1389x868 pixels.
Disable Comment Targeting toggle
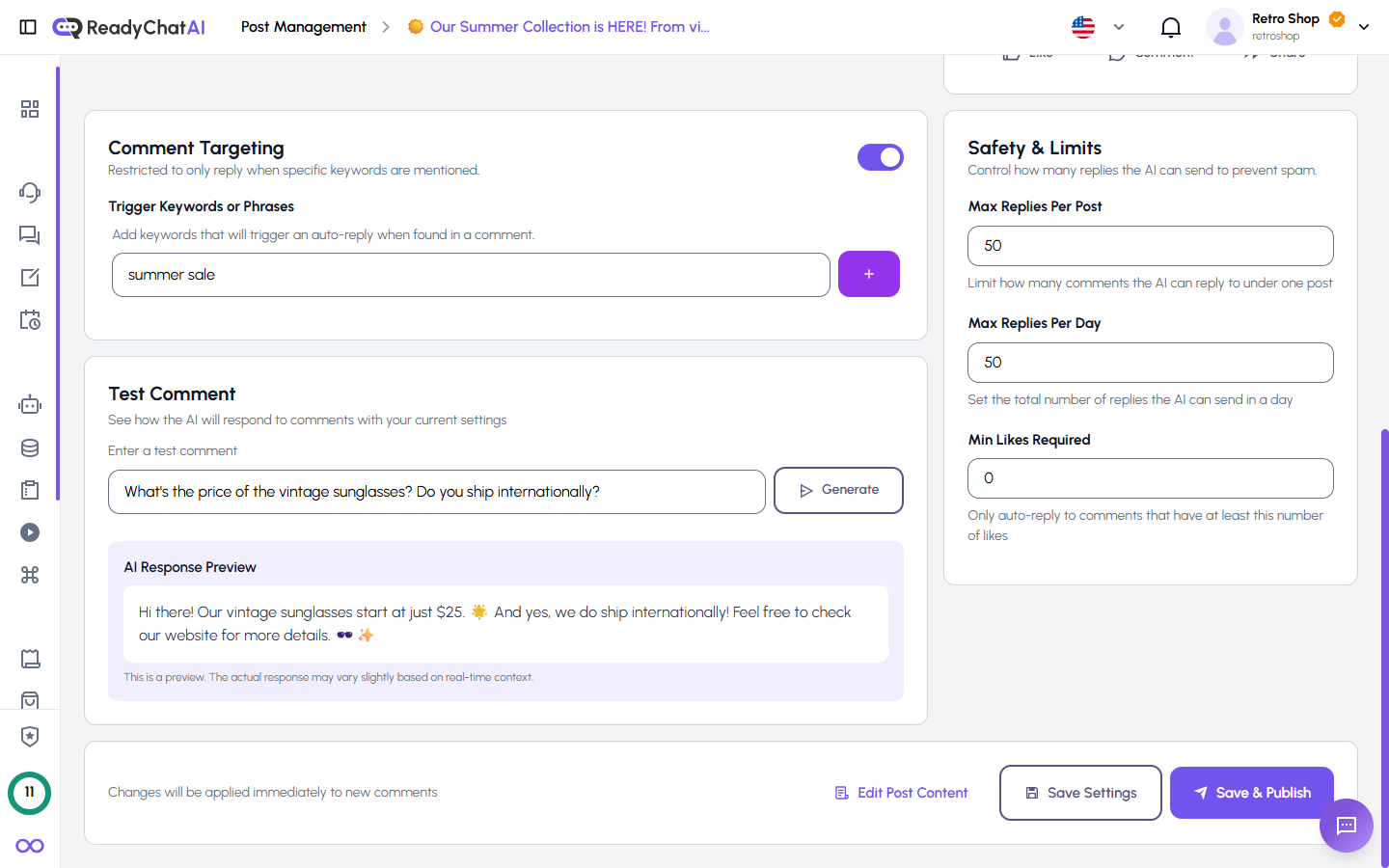(881, 157)
